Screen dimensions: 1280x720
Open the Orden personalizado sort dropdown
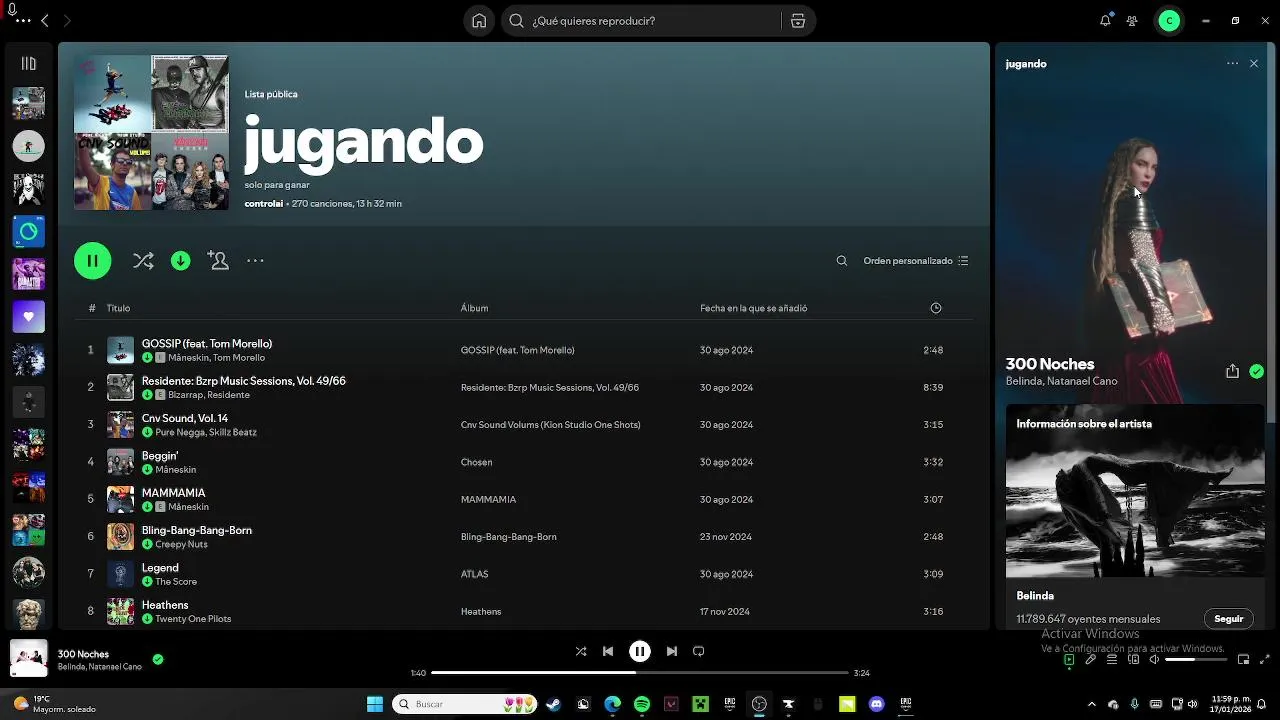pos(916,261)
